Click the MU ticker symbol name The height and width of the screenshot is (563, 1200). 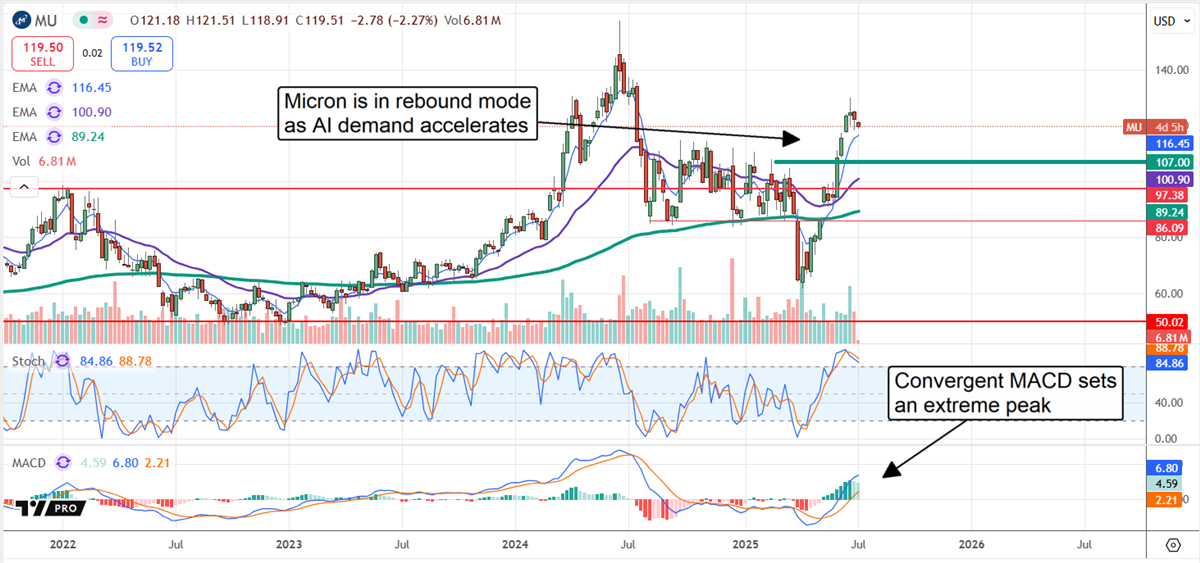(x=46, y=20)
